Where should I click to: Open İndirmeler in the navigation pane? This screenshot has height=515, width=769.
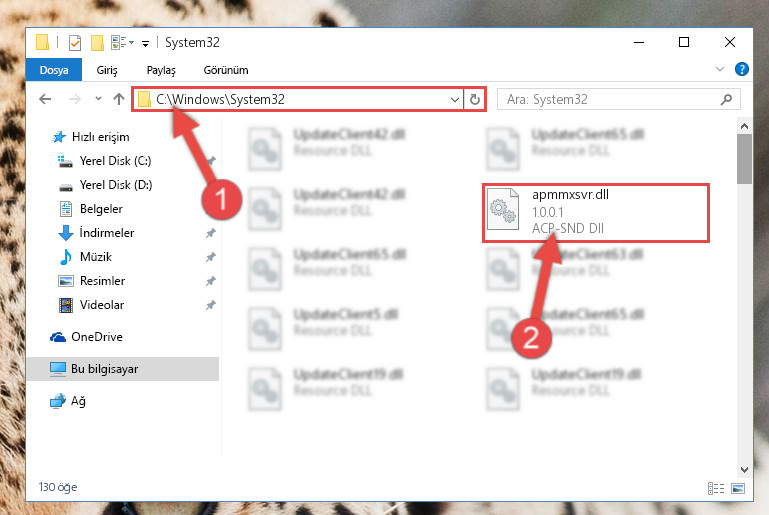[x=106, y=232]
